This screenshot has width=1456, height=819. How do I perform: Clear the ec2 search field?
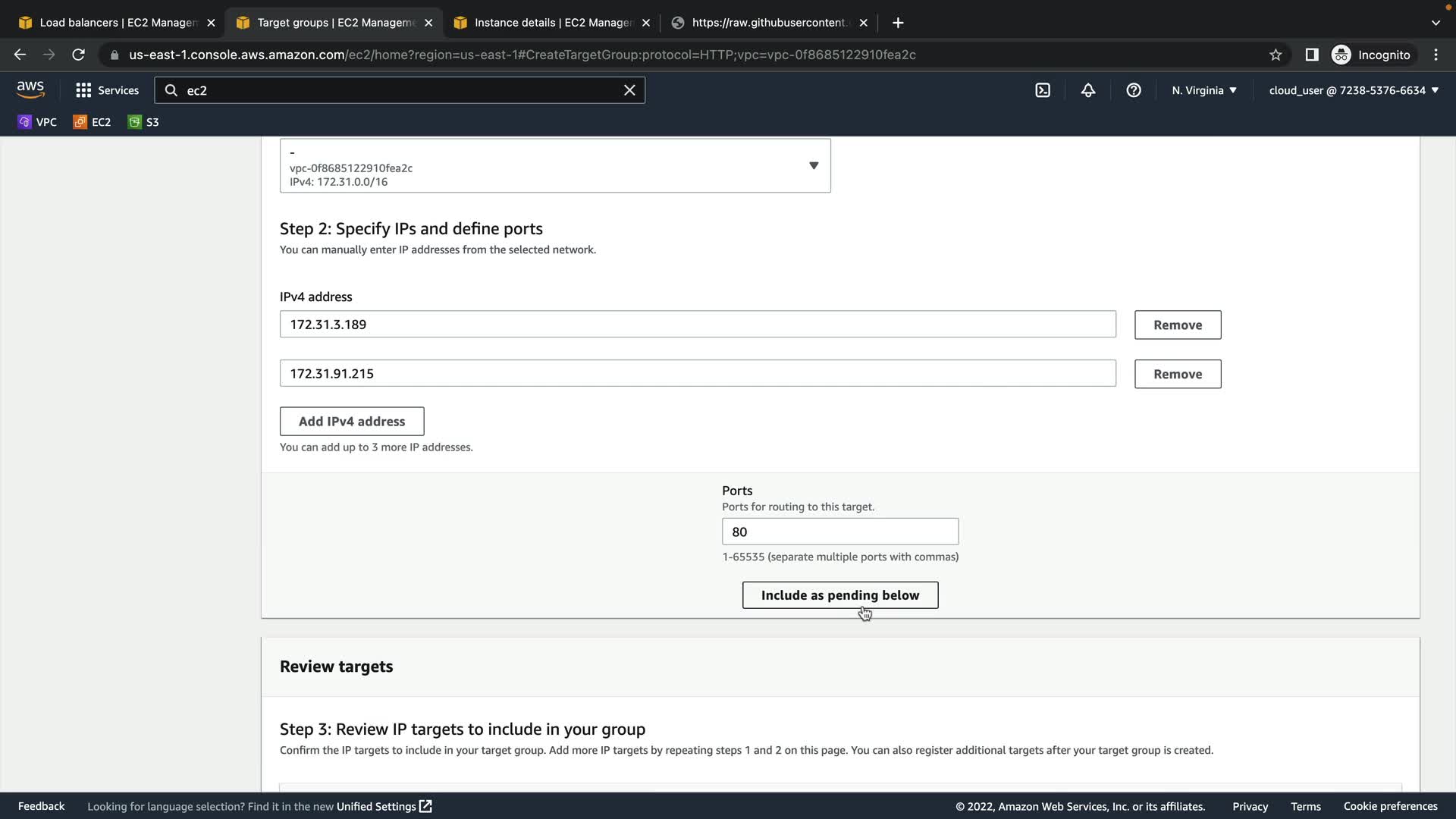[629, 90]
